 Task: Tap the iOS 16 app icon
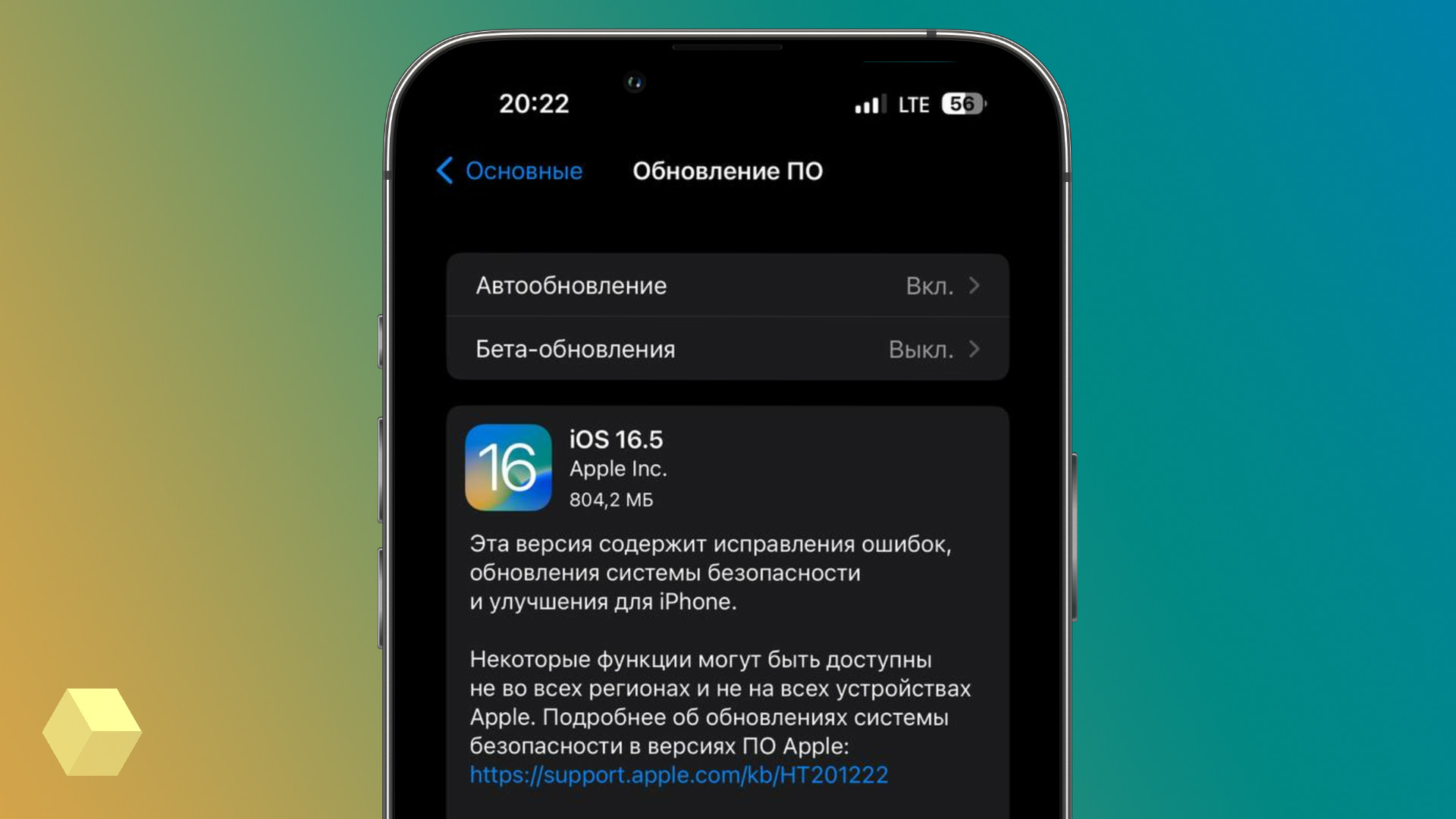click(x=510, y=466)
